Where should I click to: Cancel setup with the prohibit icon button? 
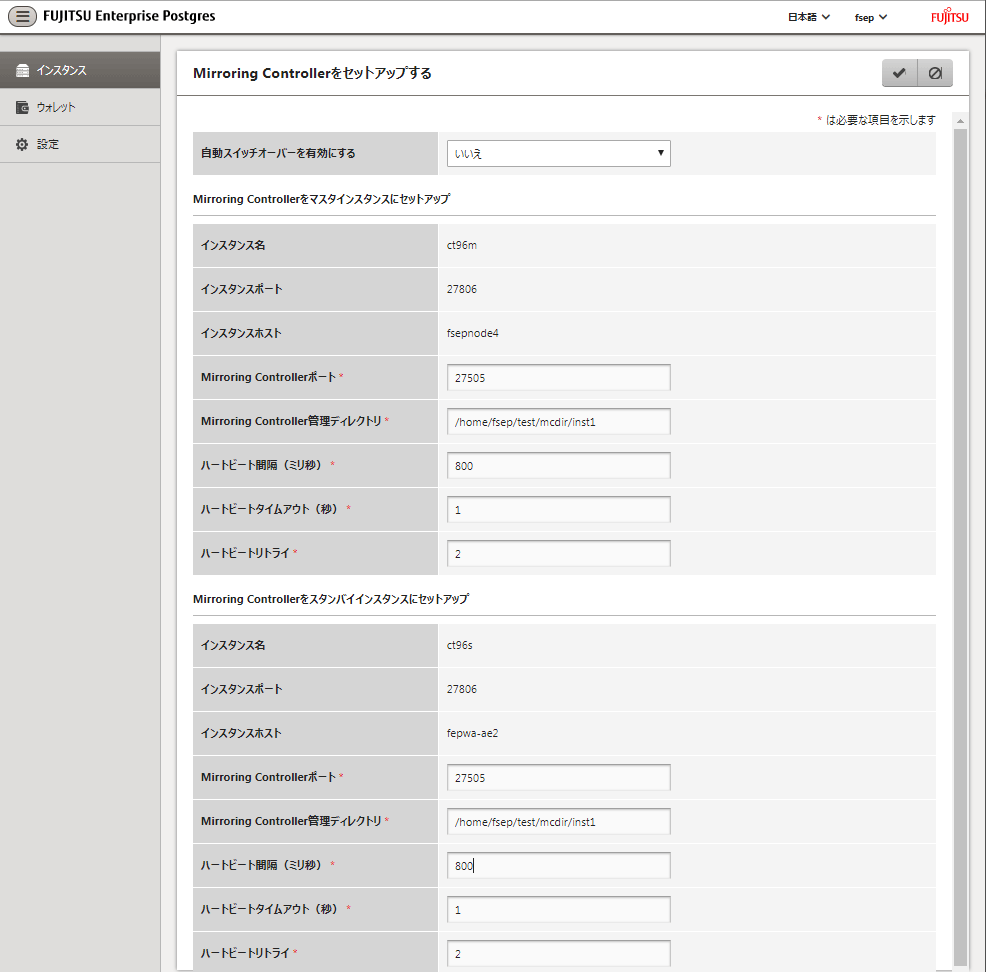pos(935,73)
